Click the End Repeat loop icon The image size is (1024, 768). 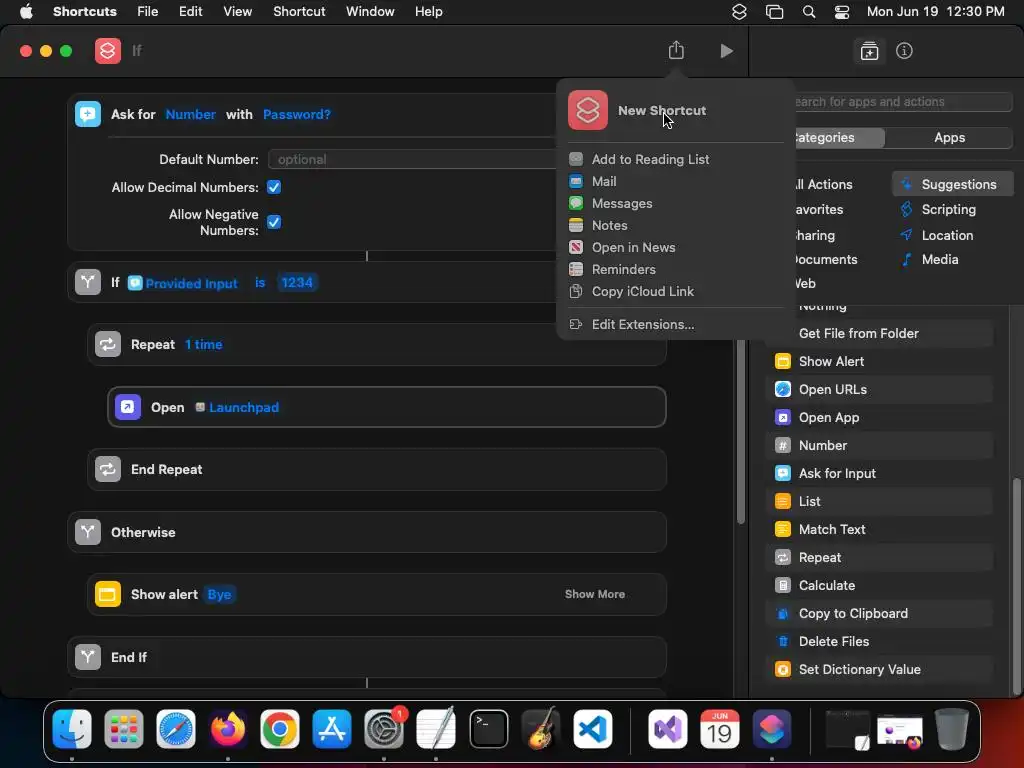click(108, 469)
